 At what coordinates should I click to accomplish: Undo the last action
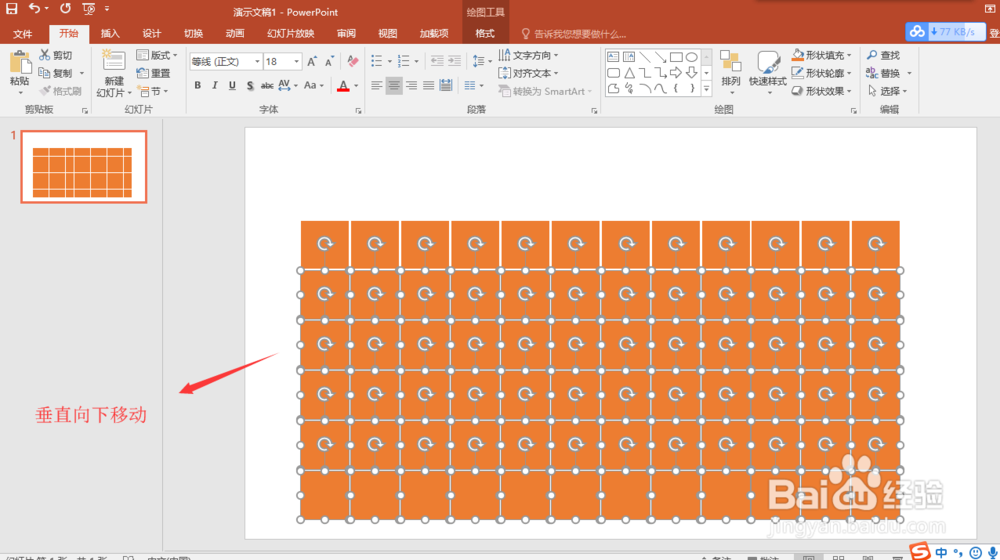tap(34, 9)
